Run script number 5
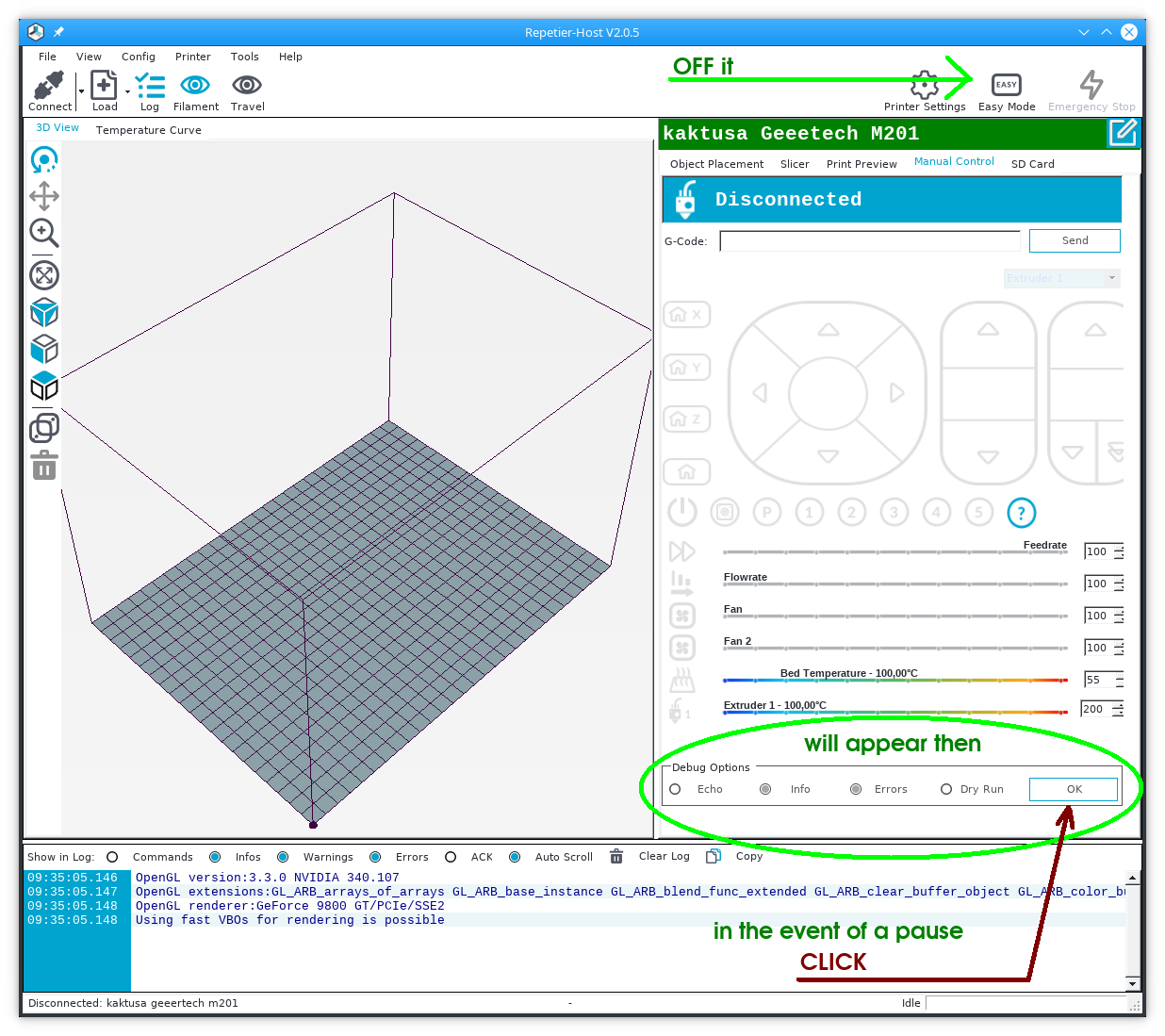This screenshot has width=1165, height=1036. pos(979,513)
